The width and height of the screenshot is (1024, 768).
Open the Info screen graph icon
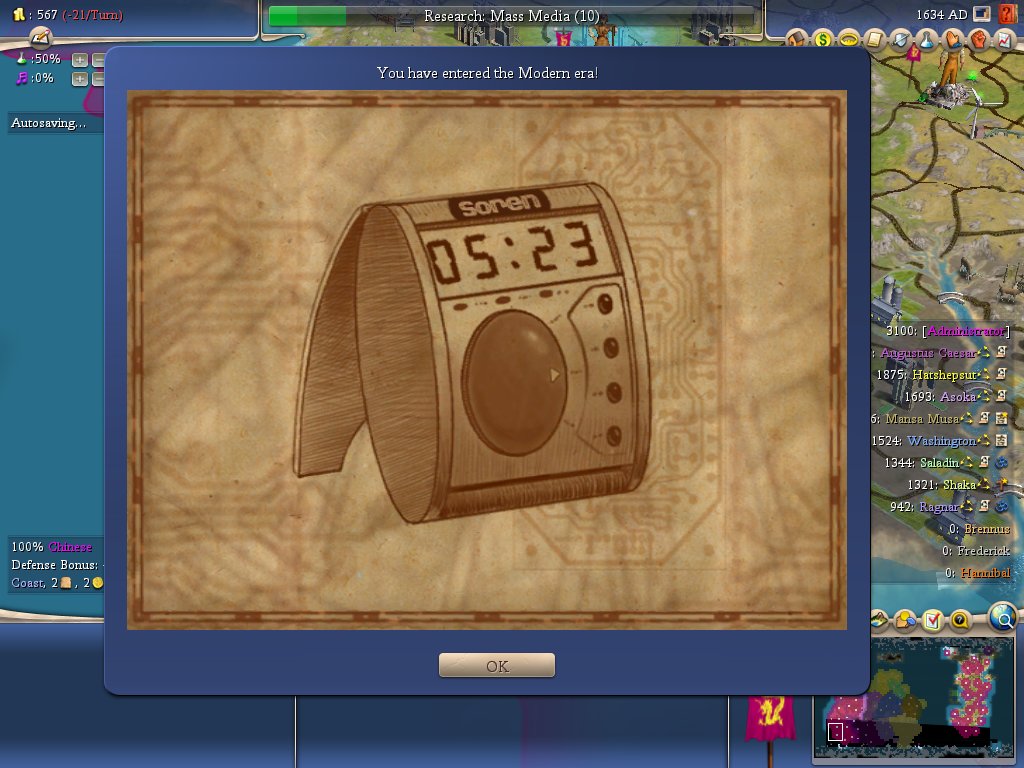pos(1005,40)
